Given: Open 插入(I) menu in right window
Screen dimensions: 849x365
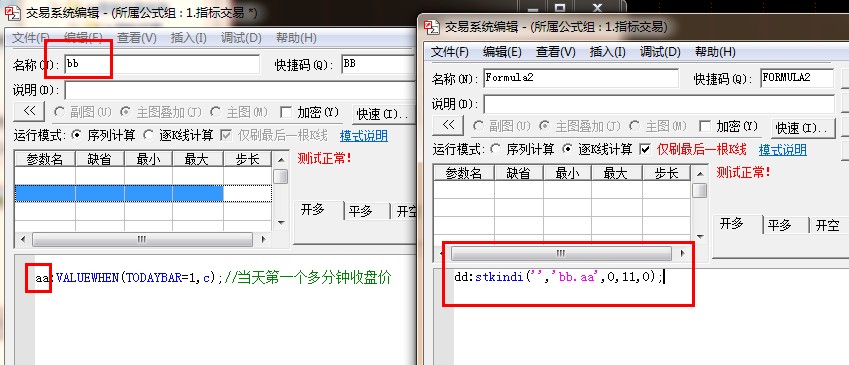Looking at the screenshot, I should point(608,52).
